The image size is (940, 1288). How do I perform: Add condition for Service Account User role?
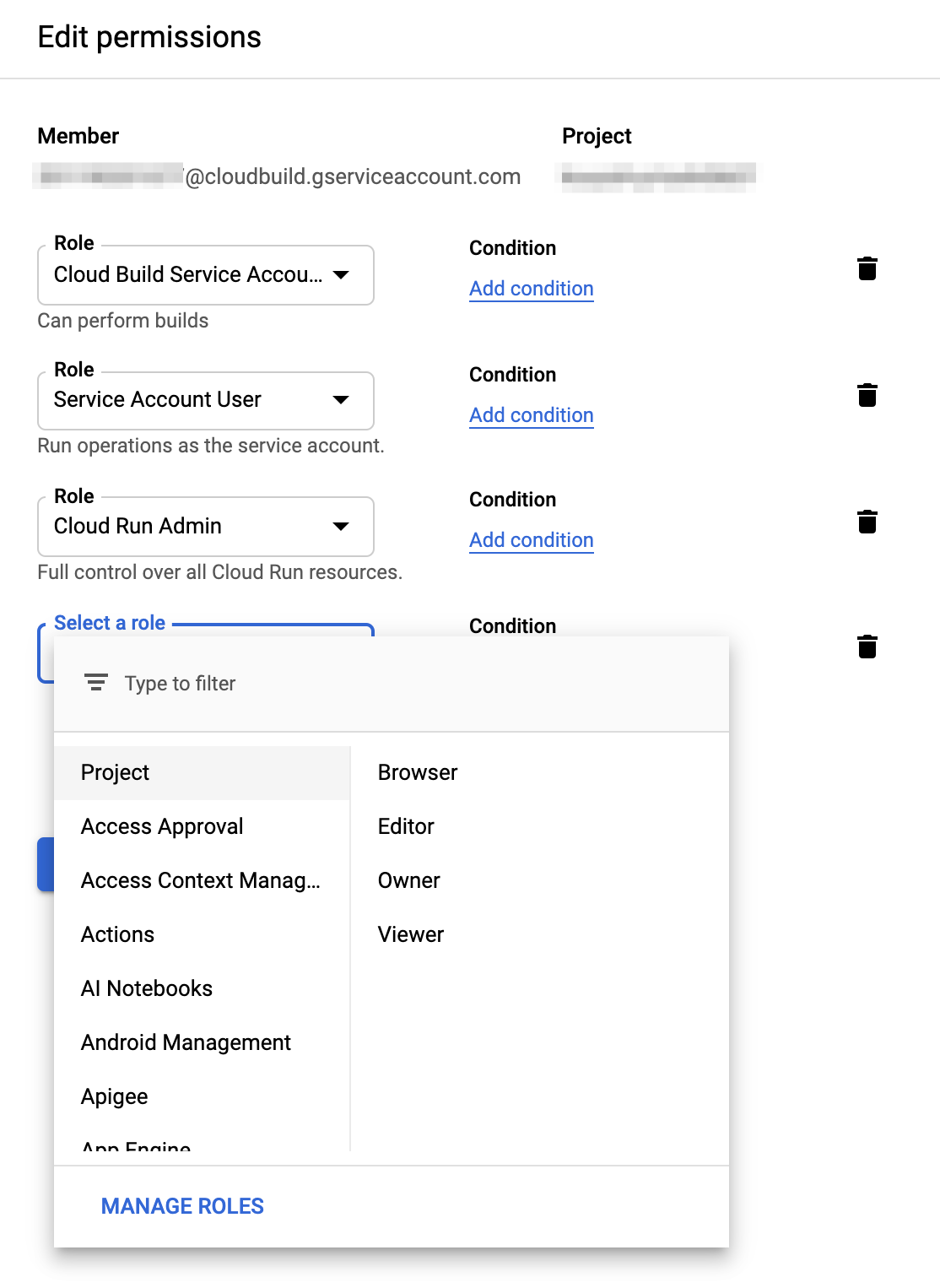coord(532,415)
